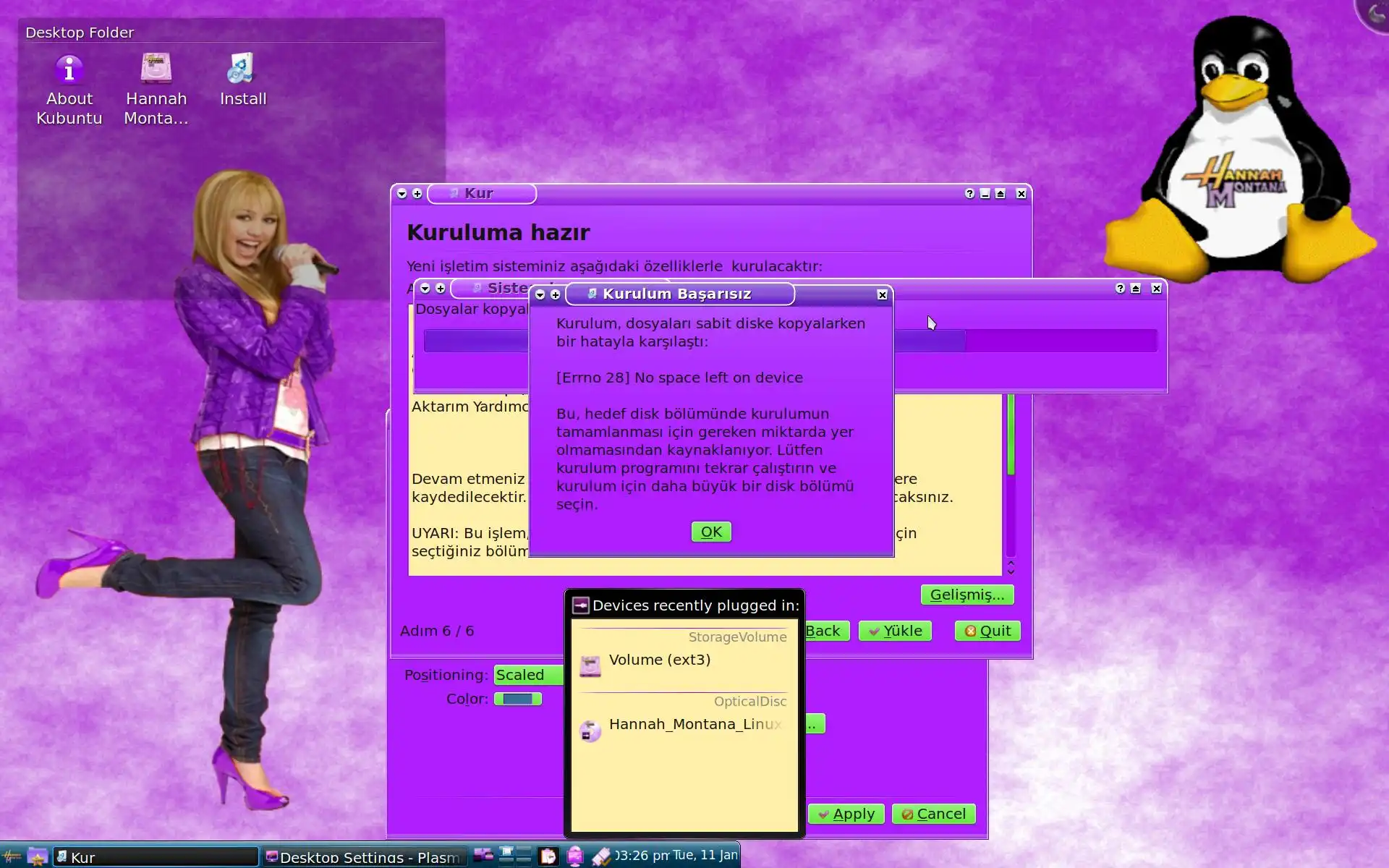Click help icon on Kur window titlebar

point(969,194)
